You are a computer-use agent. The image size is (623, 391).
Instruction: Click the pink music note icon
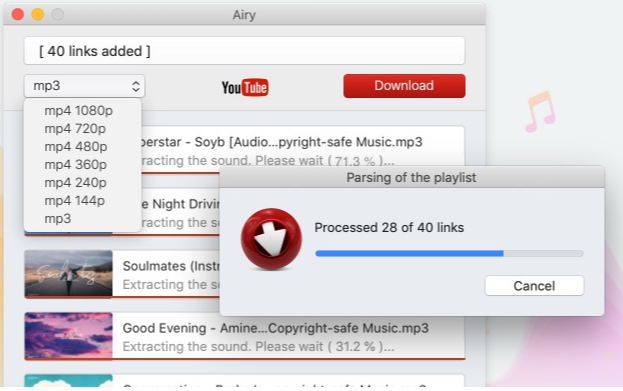coord(540,112)
